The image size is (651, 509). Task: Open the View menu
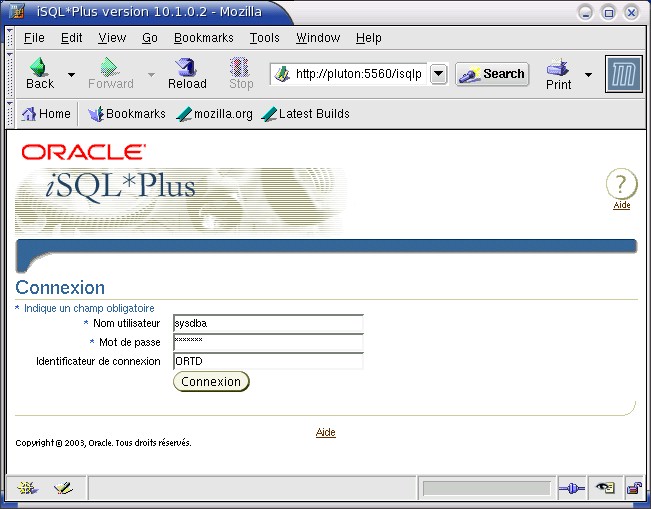point(112,38)
